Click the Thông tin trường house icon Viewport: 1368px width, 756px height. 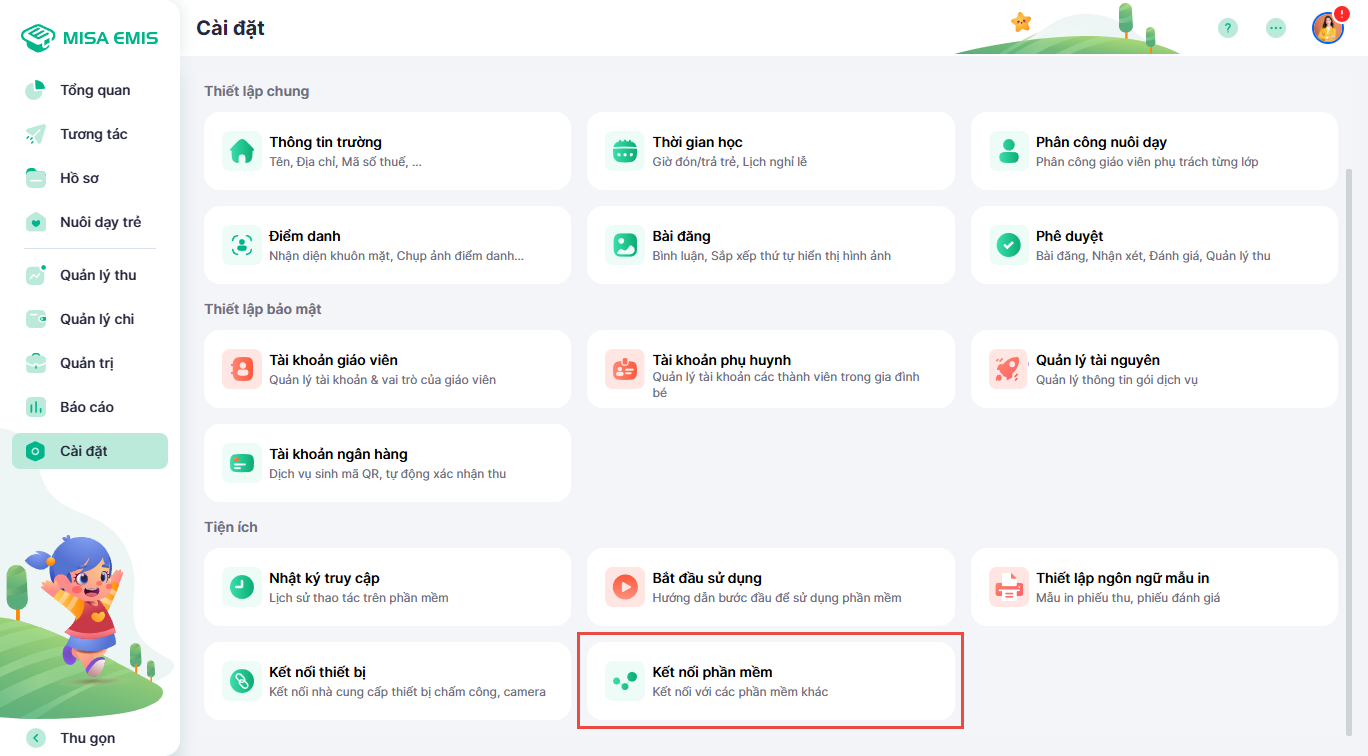coord(242,151)
